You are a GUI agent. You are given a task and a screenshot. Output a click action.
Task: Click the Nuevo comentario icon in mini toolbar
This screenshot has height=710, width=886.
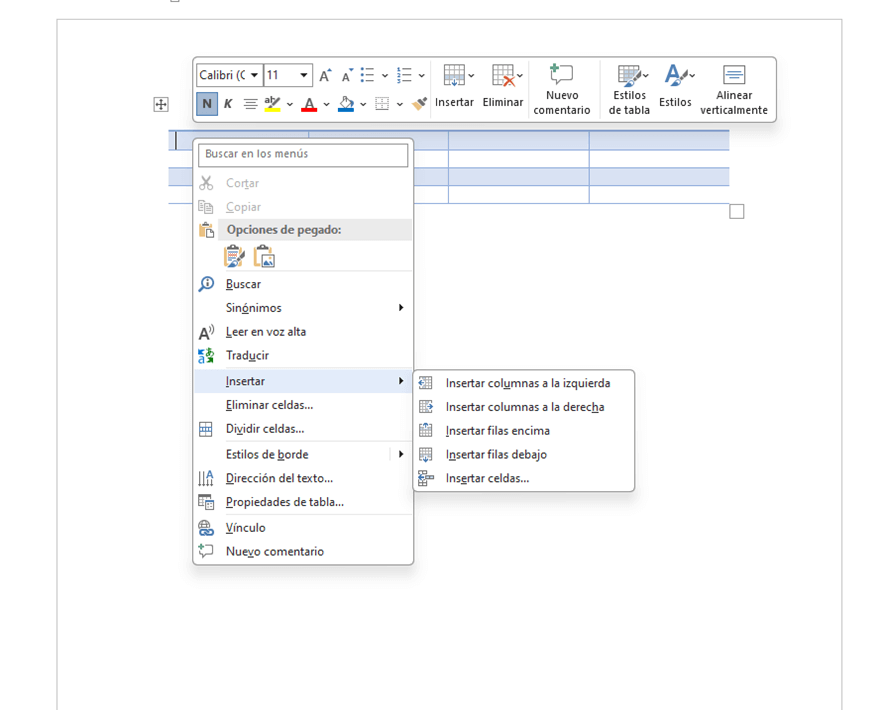pos(561,76)
